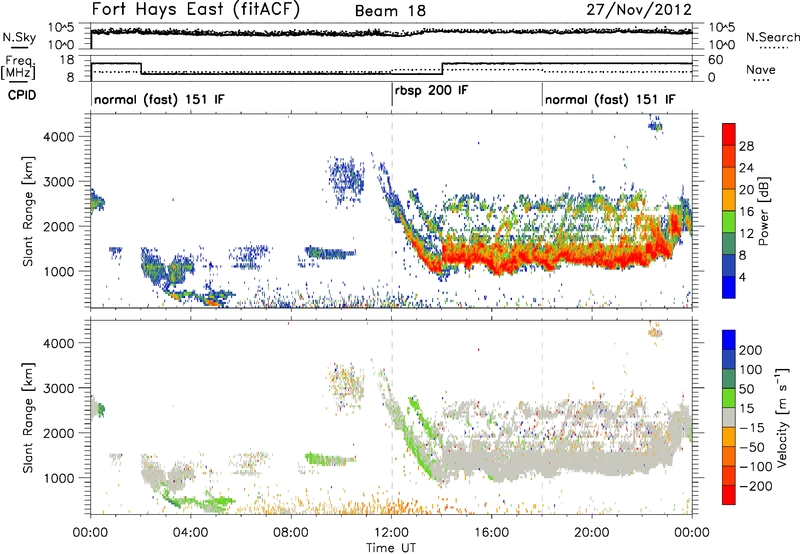Click the 'Time UT' axis title
Viewport: 800px width, 554px height.
(x=391, y=547)
